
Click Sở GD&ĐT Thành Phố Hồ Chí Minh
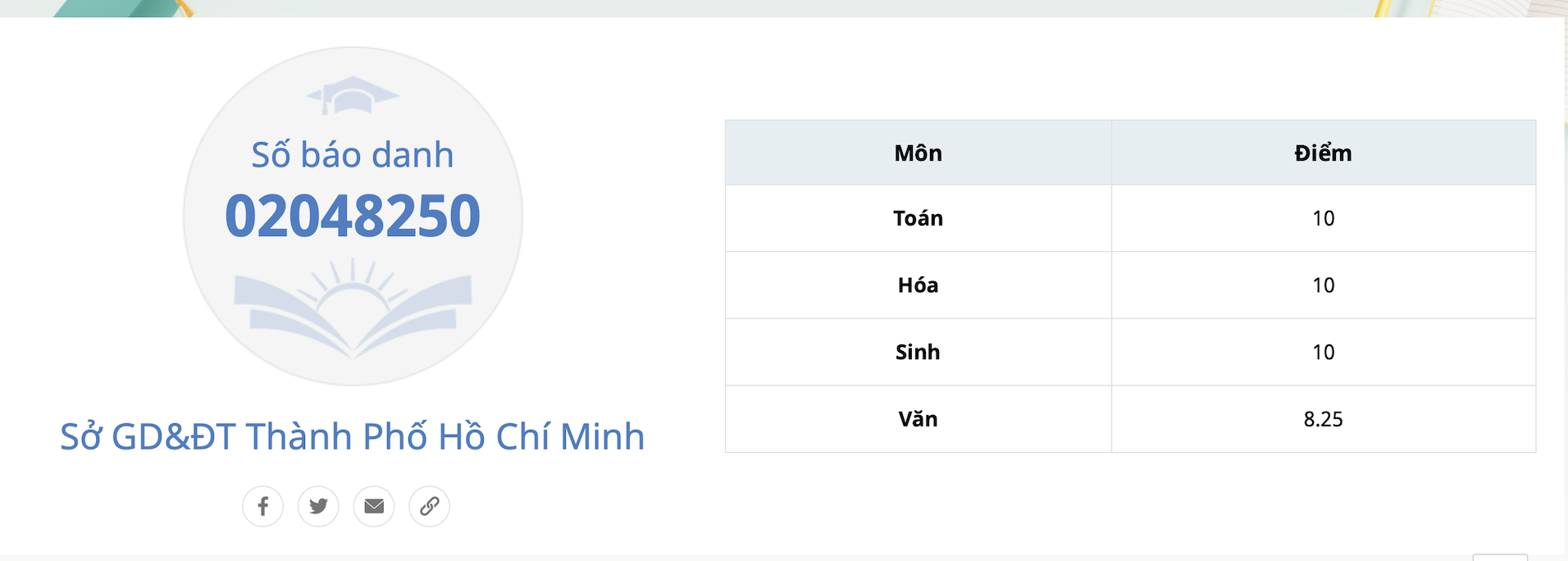point(353,436)
